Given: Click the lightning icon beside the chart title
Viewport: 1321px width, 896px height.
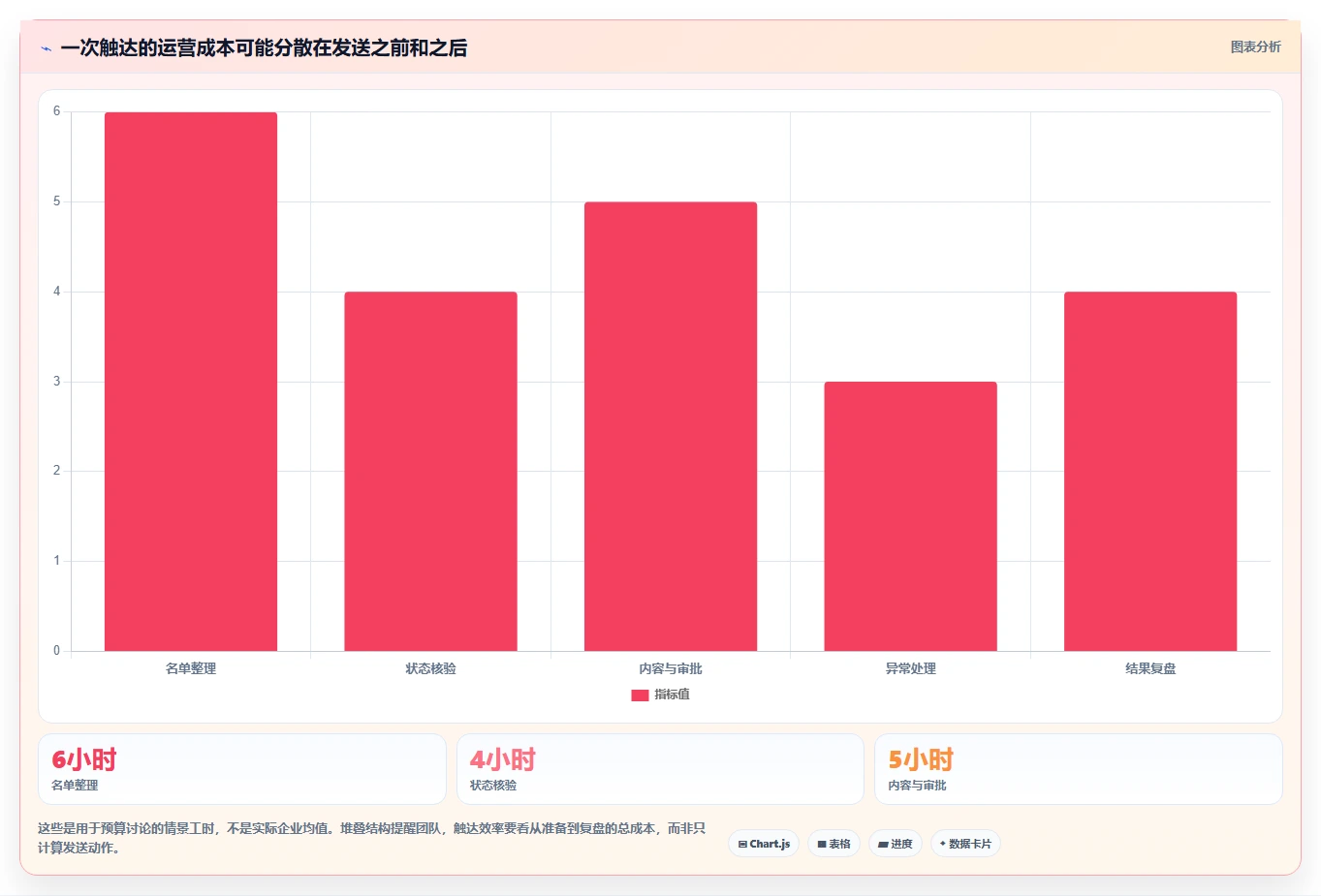Looking at the screenshot, I should point(46,48).
